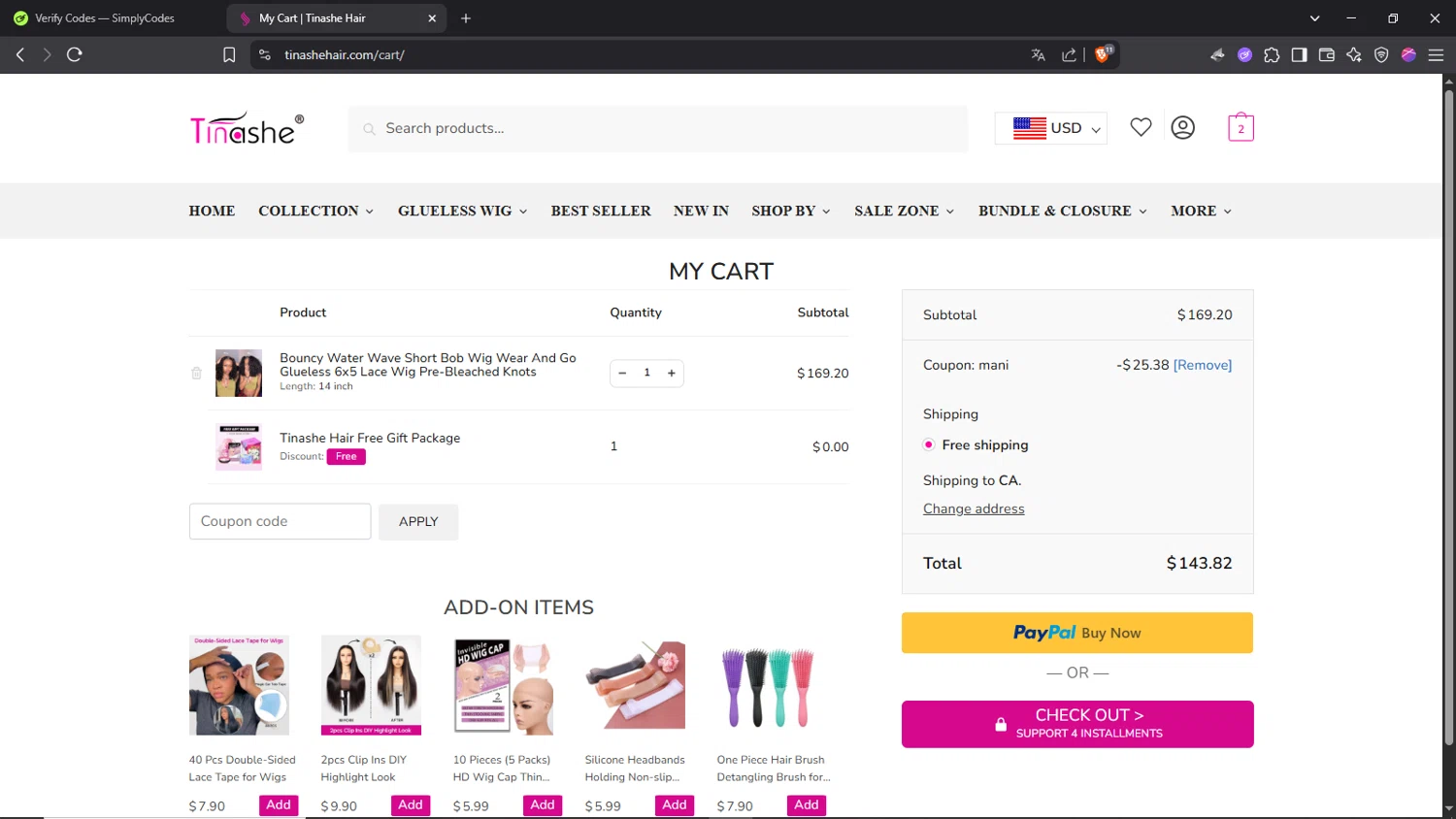The width and height of the screenshot is (1456, 819).
Task: Open Tinashe Hair Free Gift Package link
Action: coord(370,438)
